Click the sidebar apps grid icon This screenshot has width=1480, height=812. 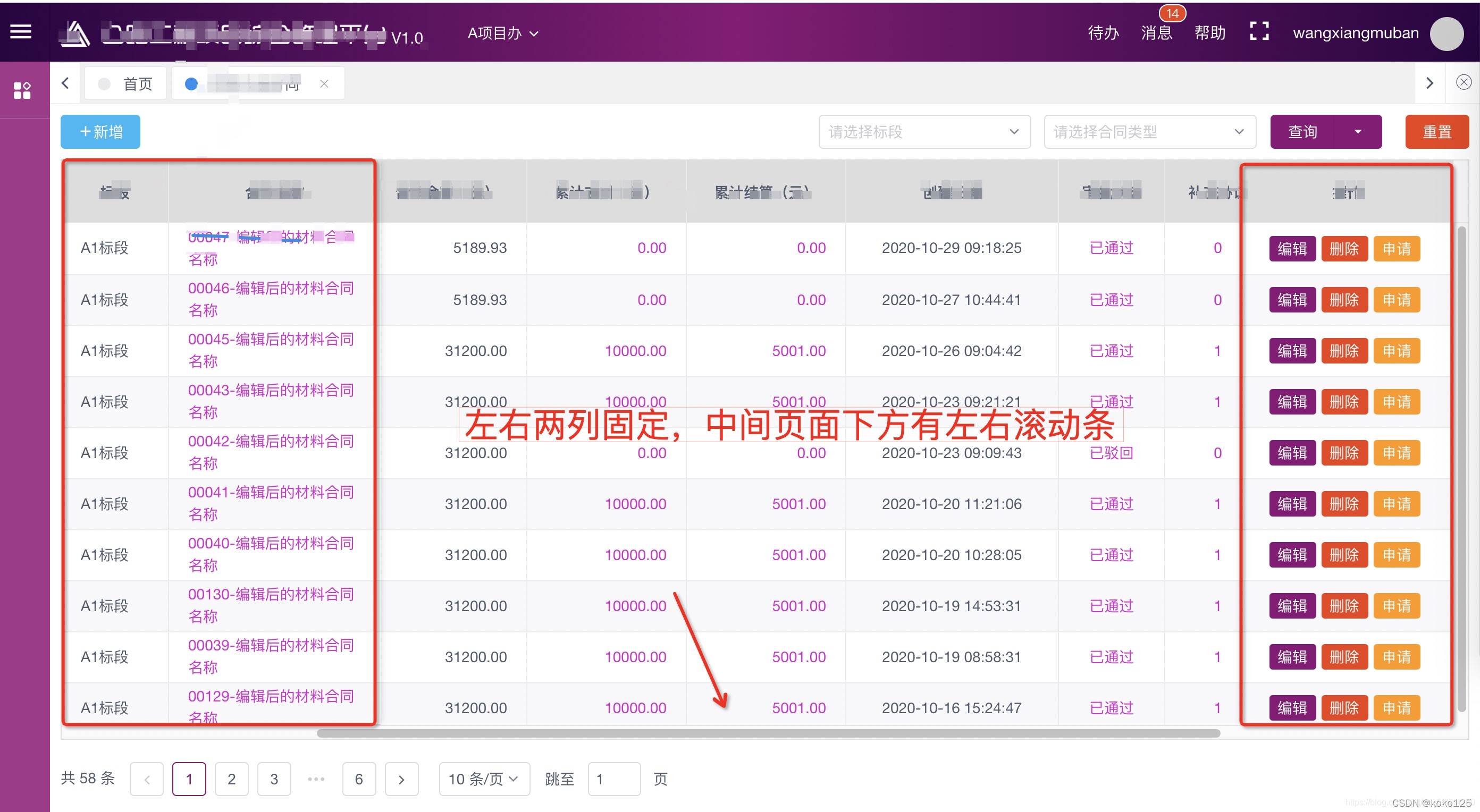22,90
